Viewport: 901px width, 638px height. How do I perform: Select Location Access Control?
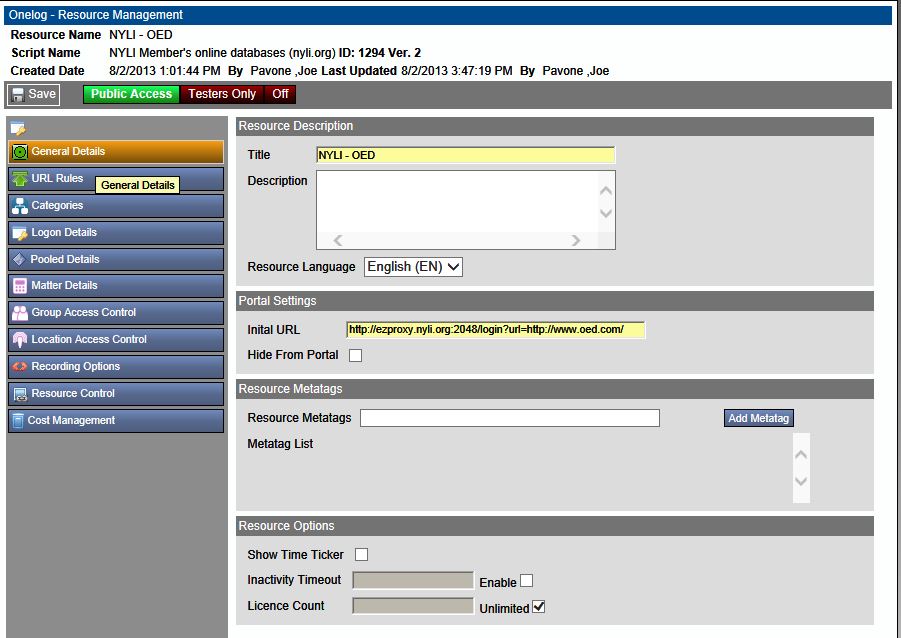point(116,340)
